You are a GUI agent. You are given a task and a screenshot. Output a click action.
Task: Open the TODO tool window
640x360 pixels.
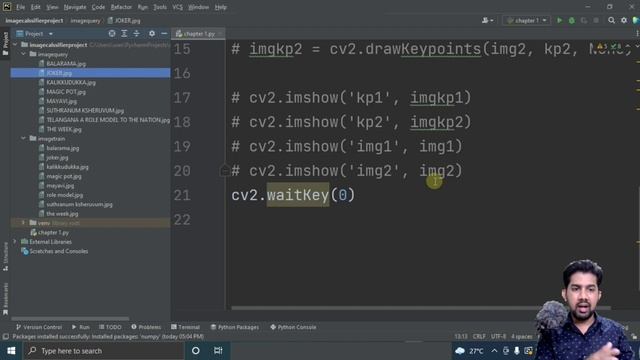110,327
